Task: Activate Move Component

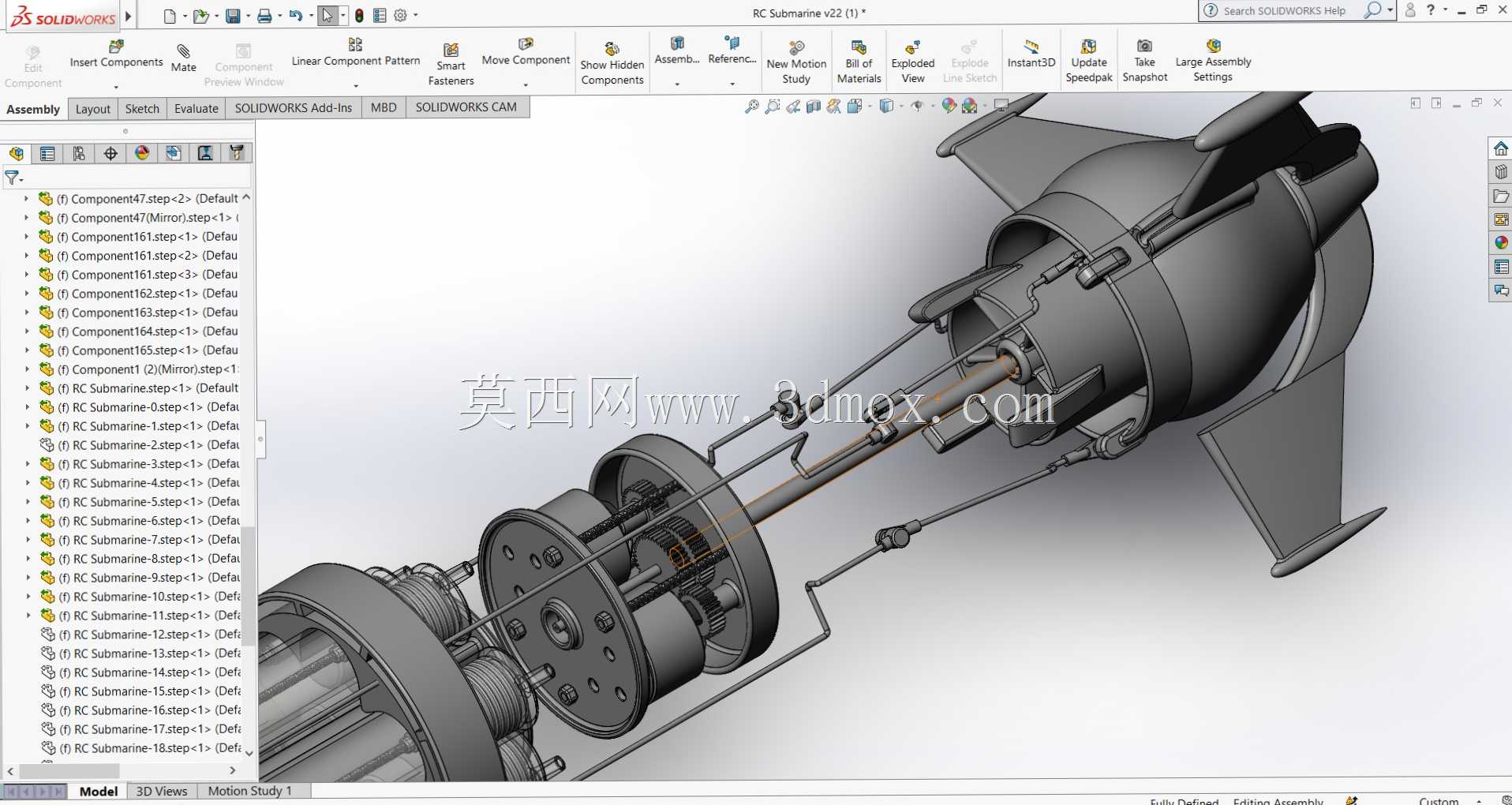Action: click(526, 52)
